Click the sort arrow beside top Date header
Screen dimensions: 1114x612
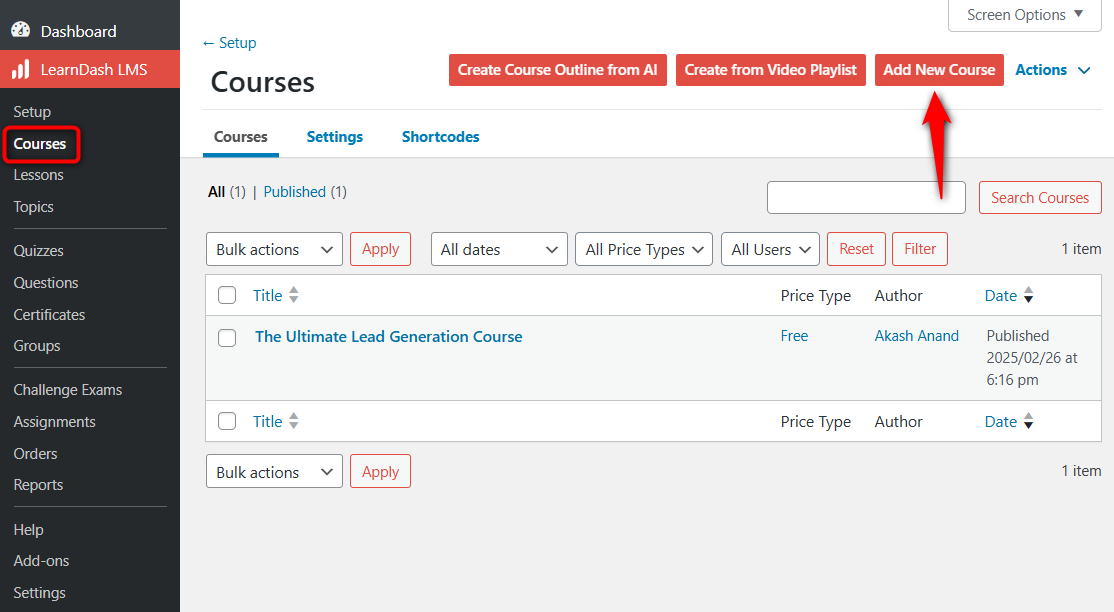click(1028, 296)
